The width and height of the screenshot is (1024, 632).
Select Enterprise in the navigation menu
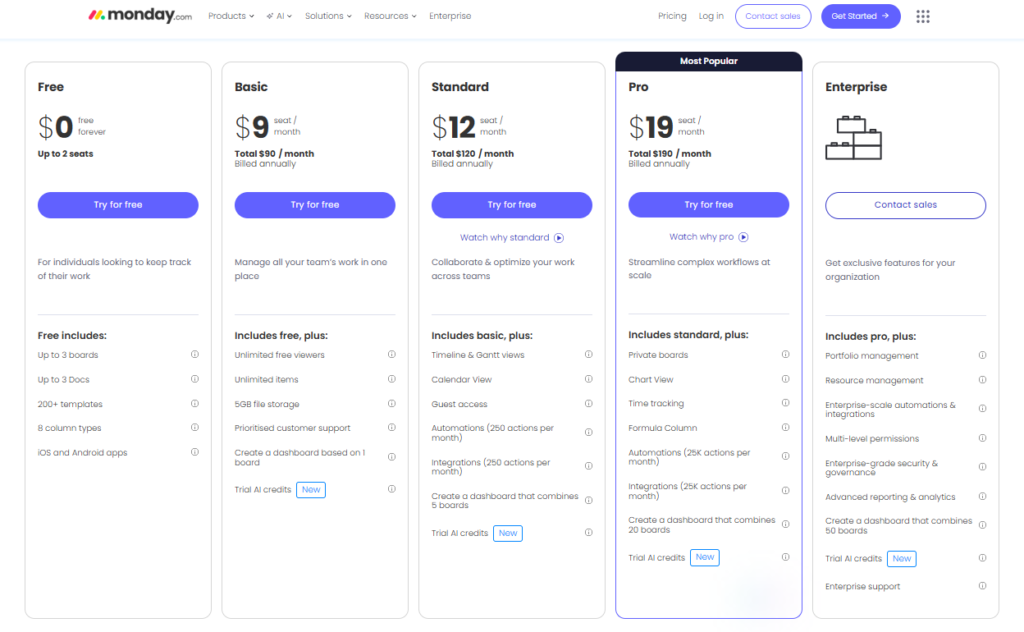pyautogui.click(x=450, y=16)
